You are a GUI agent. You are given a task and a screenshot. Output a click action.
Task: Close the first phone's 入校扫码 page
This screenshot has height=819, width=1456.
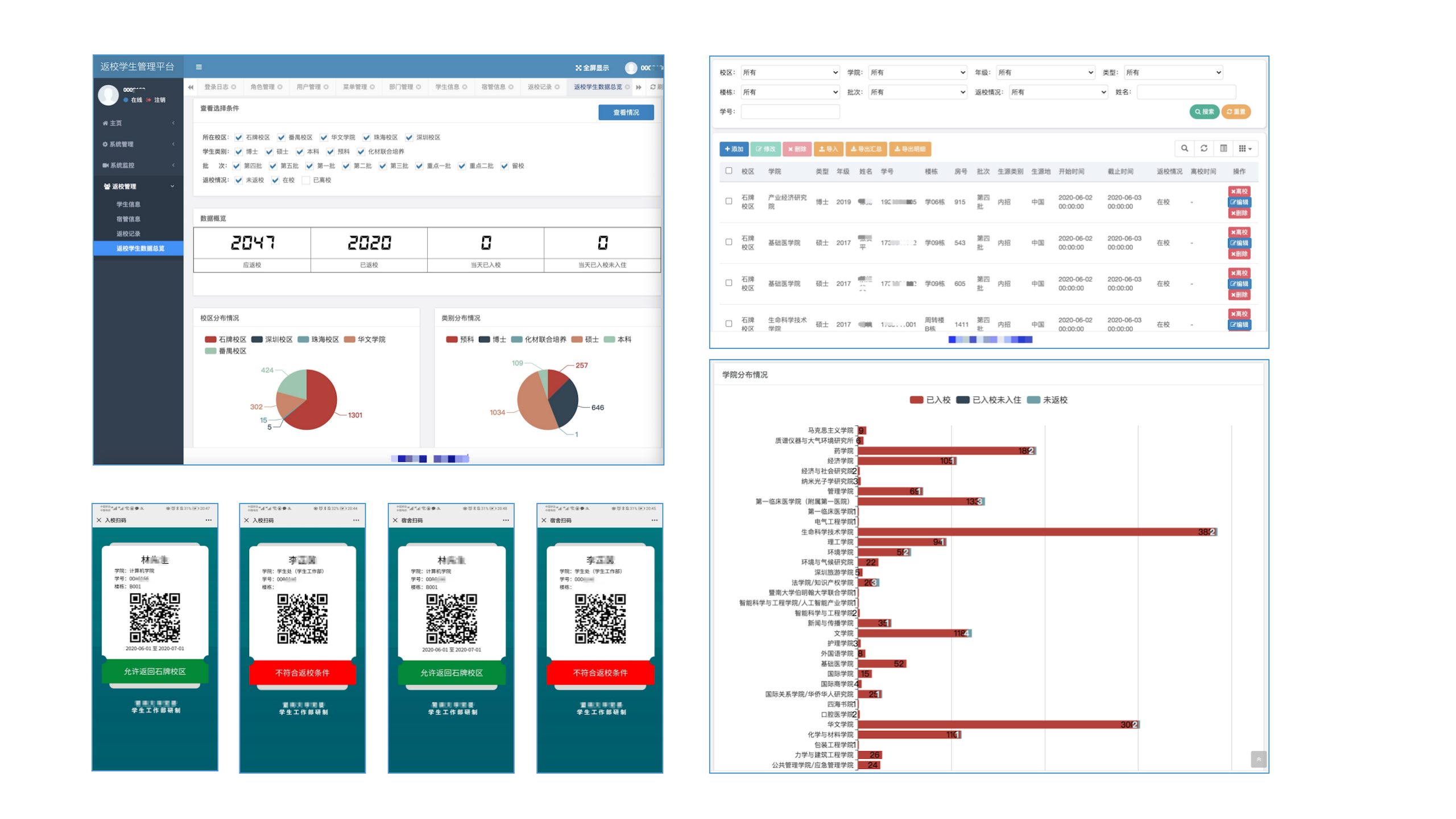click(99, 520)
